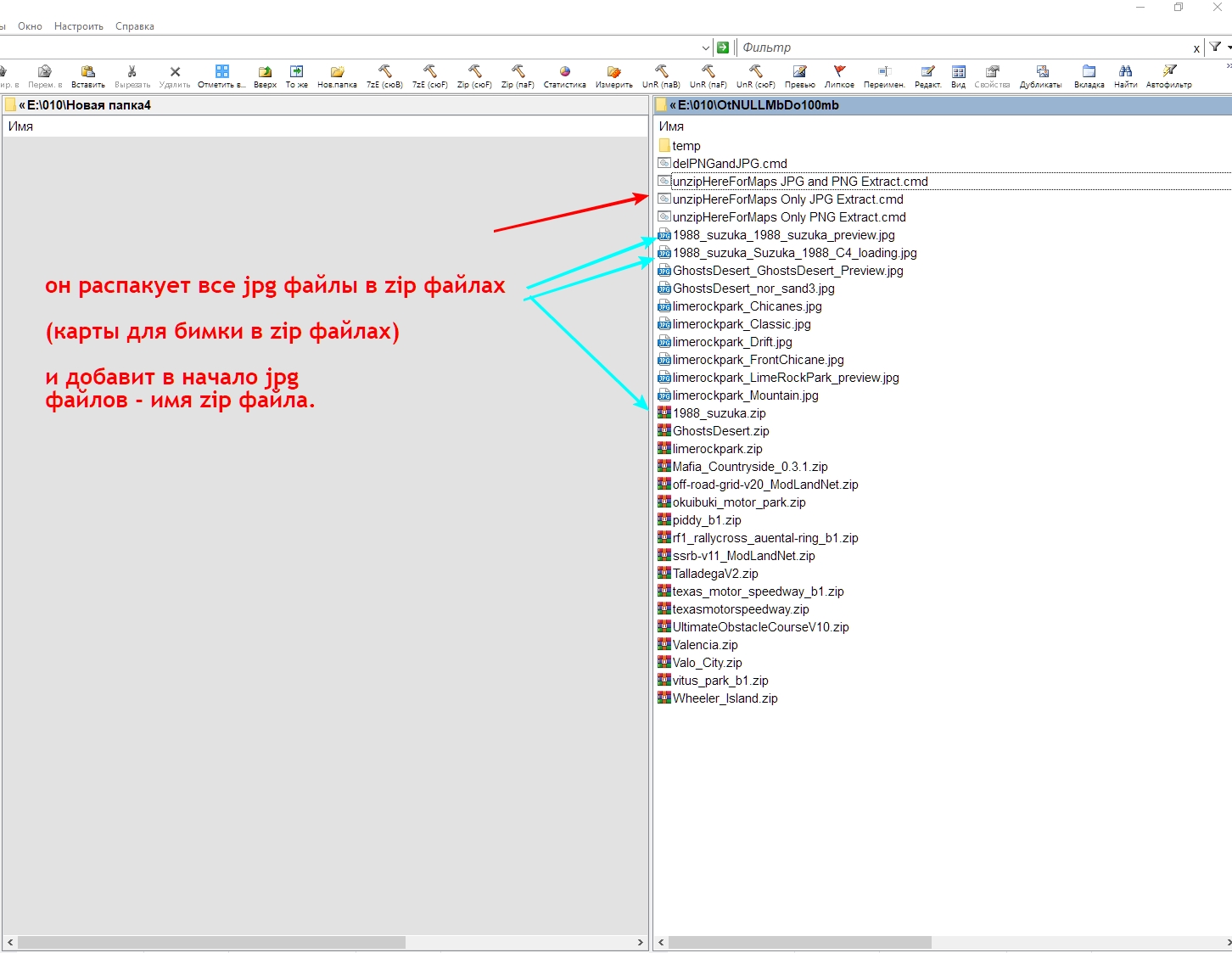Click the Zip (сюF) hammer icon
Viewport: 1232px width, 953px height.
pos(474,71)
